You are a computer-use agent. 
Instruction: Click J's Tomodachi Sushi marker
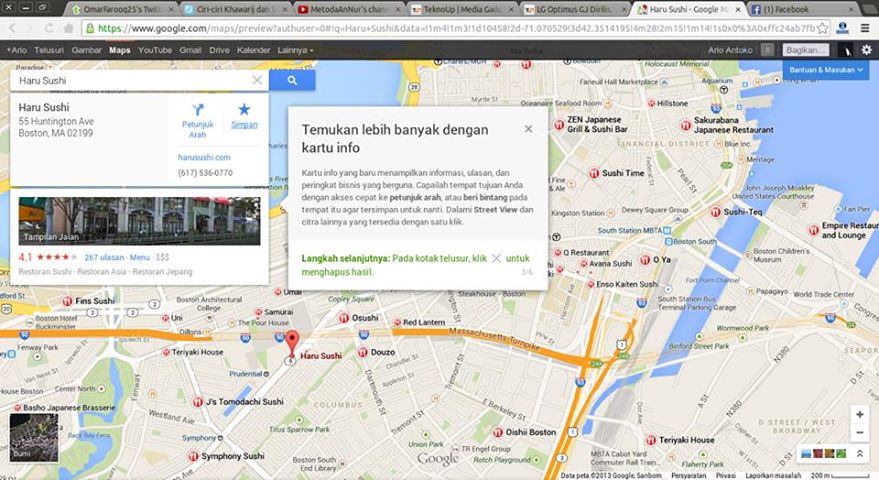[x=197, y=402]
